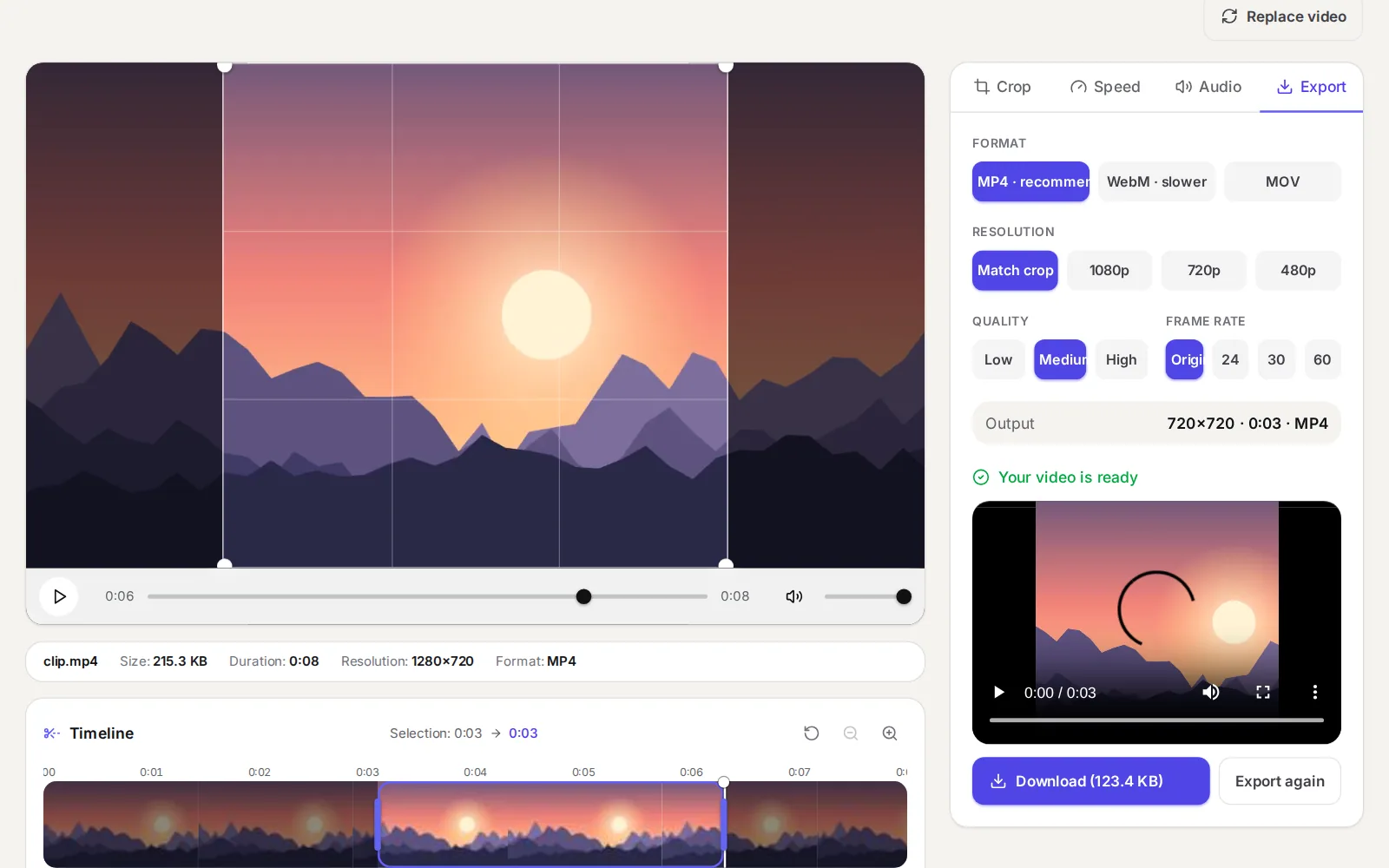1389x868 pixels.
Task: Set resolution to 480p
Action: (x=1298, y=270)
